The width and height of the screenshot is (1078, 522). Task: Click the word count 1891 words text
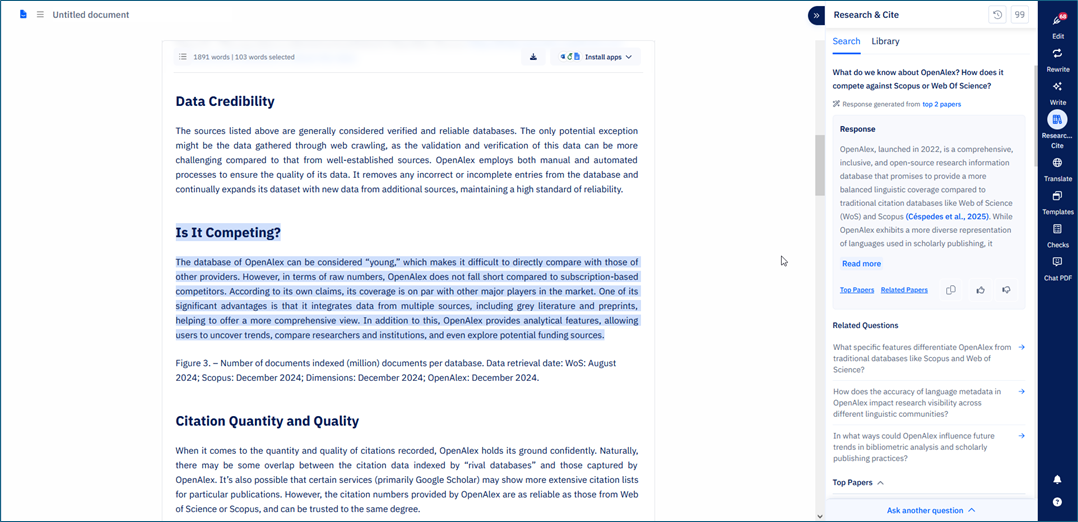244,57
